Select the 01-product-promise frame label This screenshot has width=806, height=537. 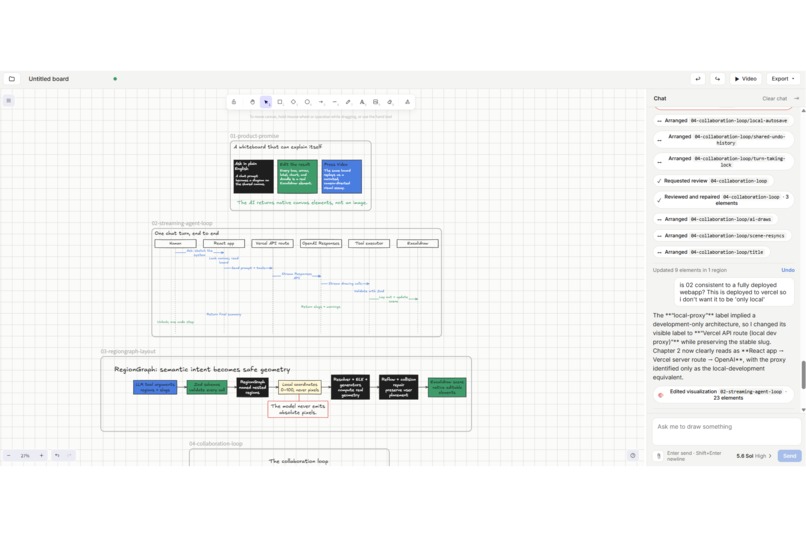[254, 136]
